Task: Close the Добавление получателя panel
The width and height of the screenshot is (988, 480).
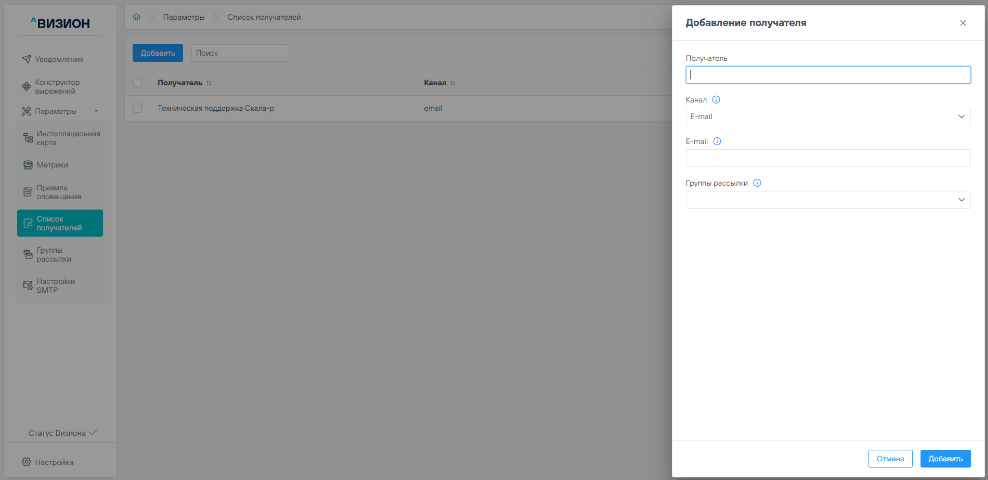Action: click(x=963, y=22)
